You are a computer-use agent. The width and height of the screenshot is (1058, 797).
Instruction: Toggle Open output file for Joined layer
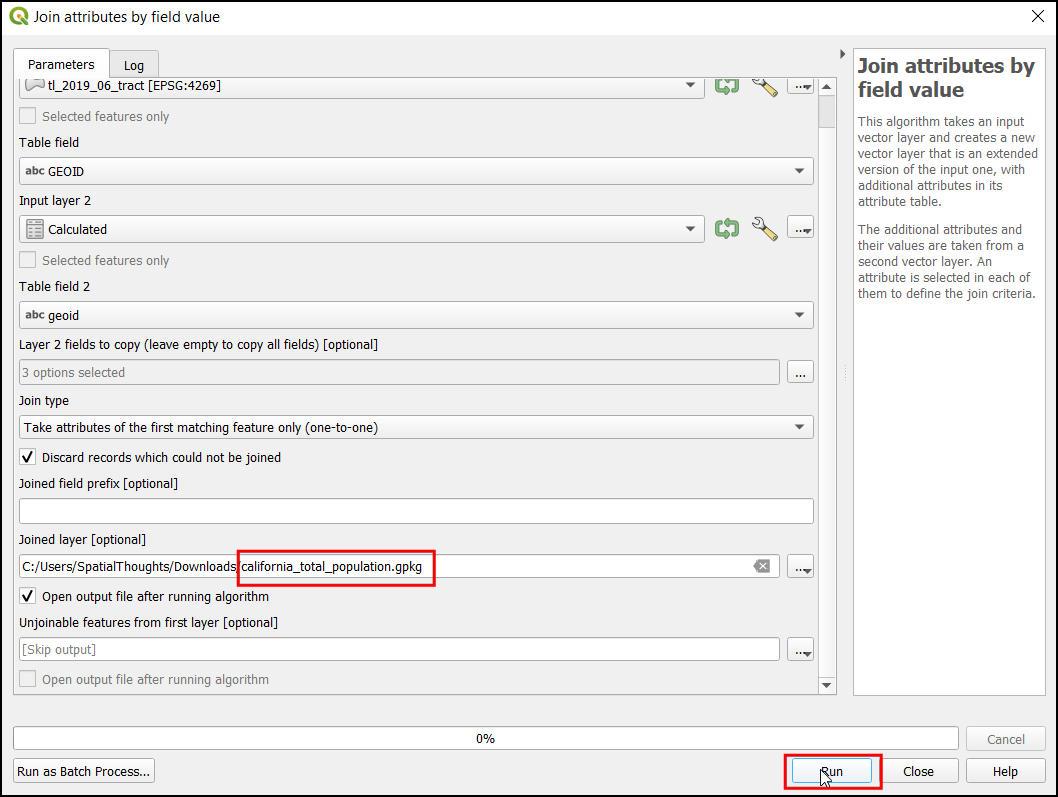[29, 597]
